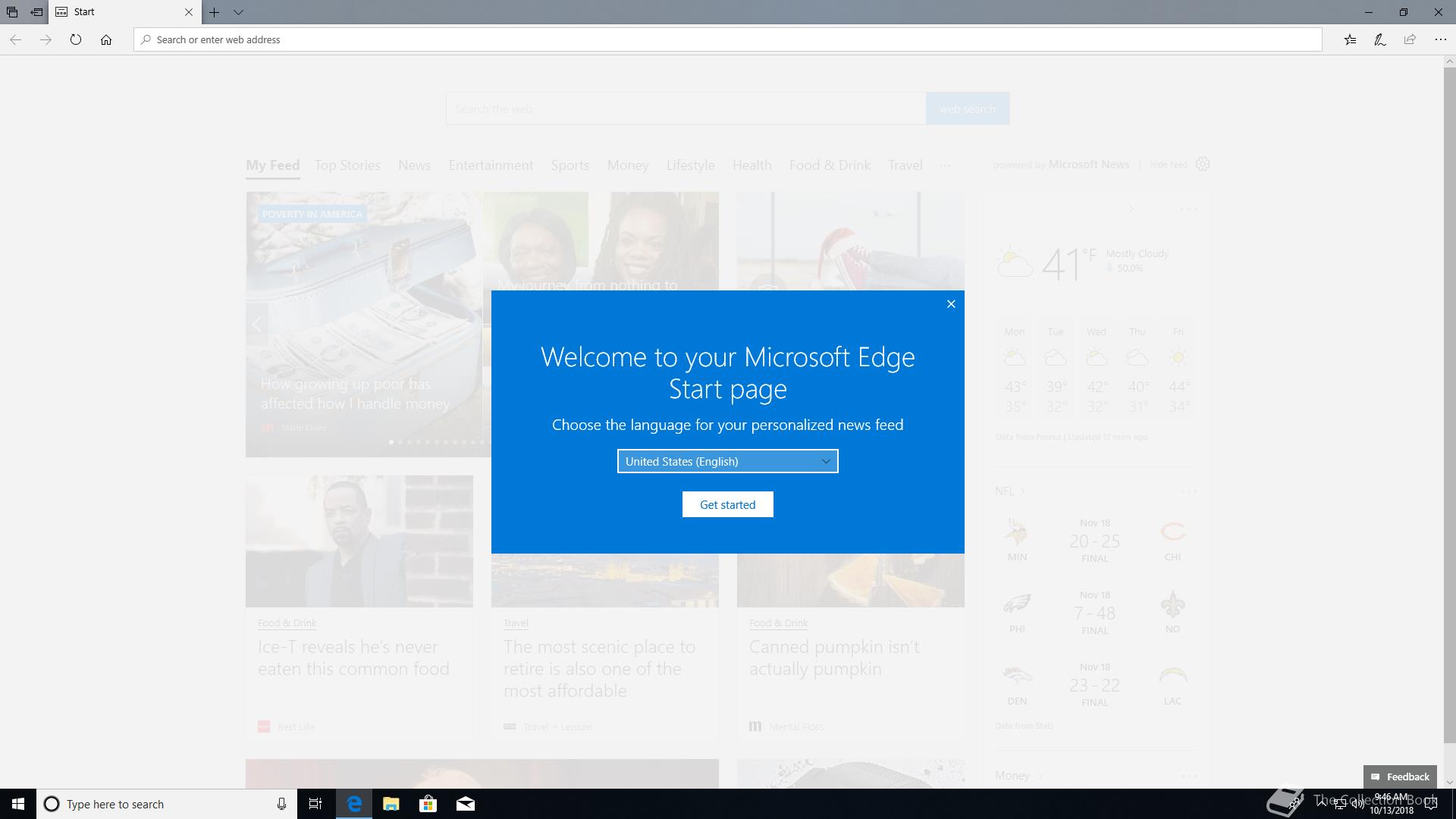Select the My Feed tab
Screen dimensions: 1456x819
pyautogui.click(x=272, y=165)
